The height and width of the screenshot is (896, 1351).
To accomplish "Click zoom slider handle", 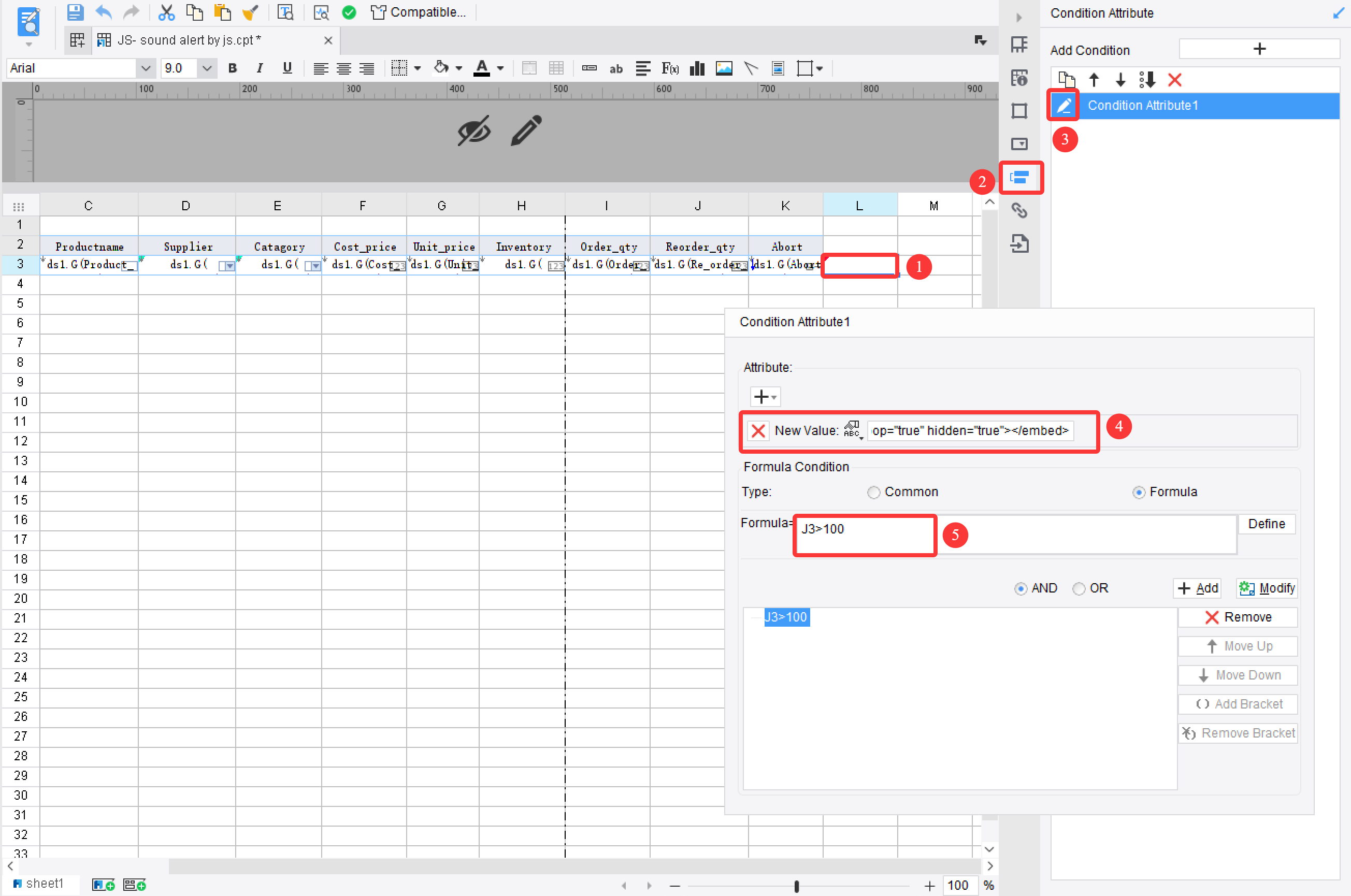I will 796,886.
